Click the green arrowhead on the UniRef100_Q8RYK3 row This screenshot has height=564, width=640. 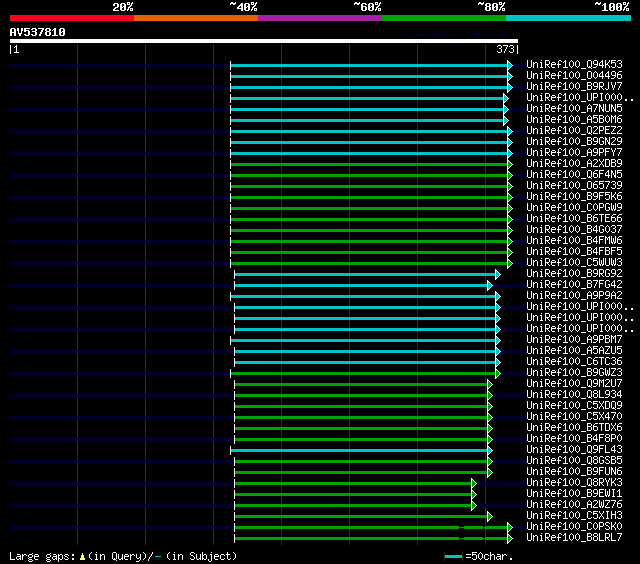click(474, 483)
